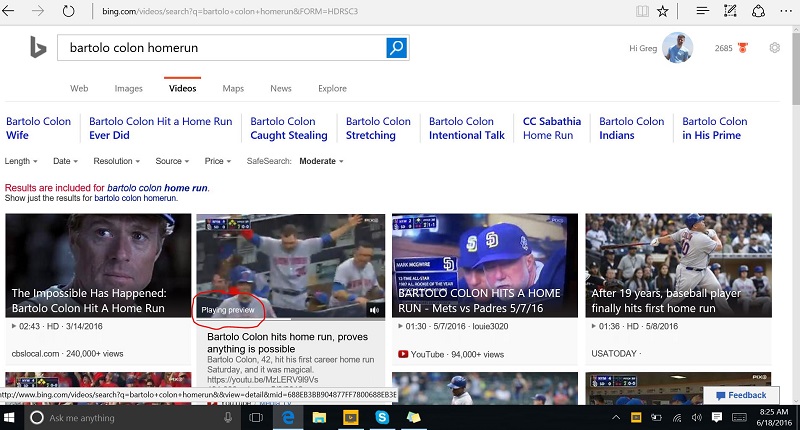800x430 pixels.
Task: Show just results for bartolo colon homerun
Action: (x=135, y=198)
